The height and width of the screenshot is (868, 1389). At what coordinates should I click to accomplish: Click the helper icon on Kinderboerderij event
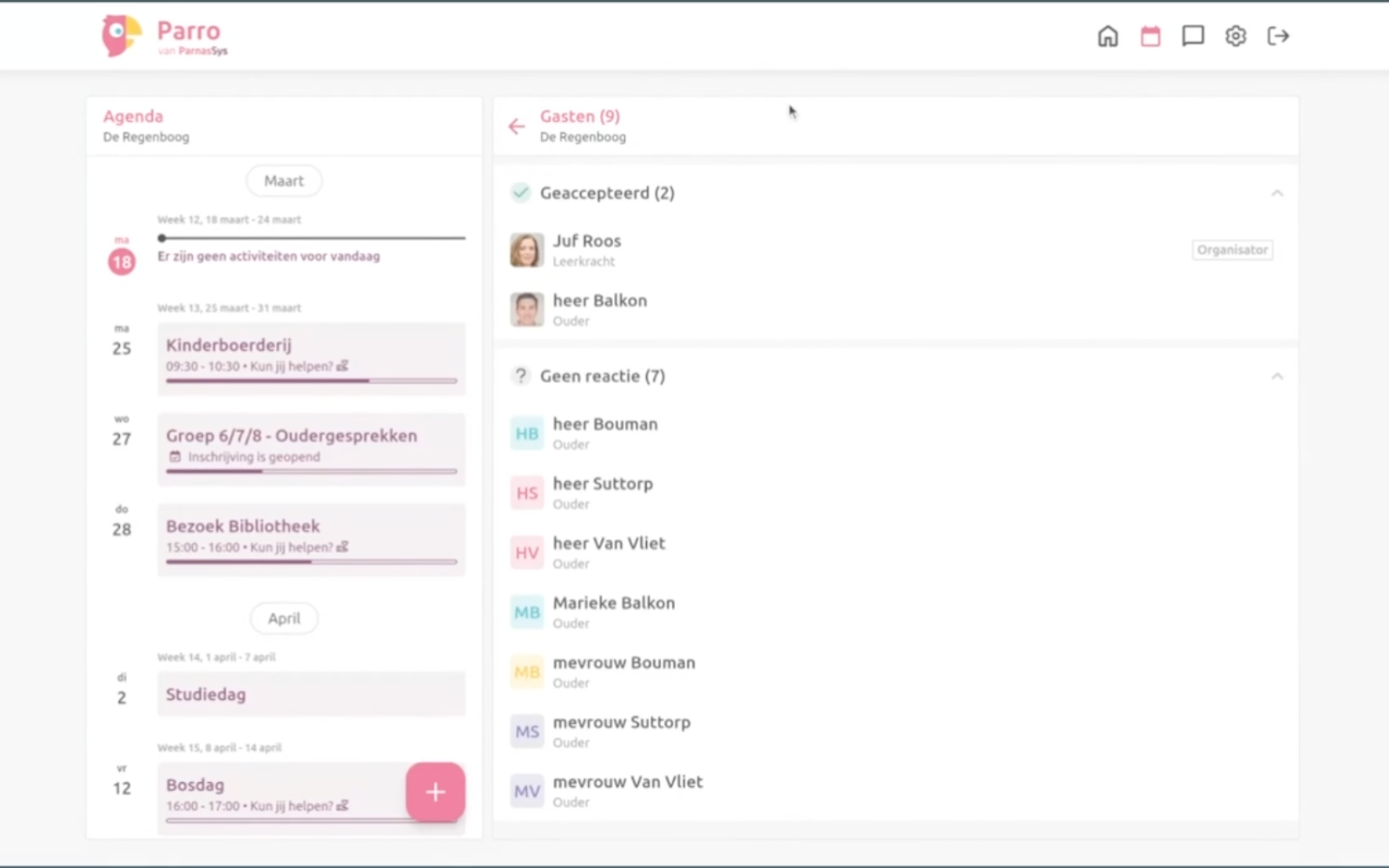(343, 366)
